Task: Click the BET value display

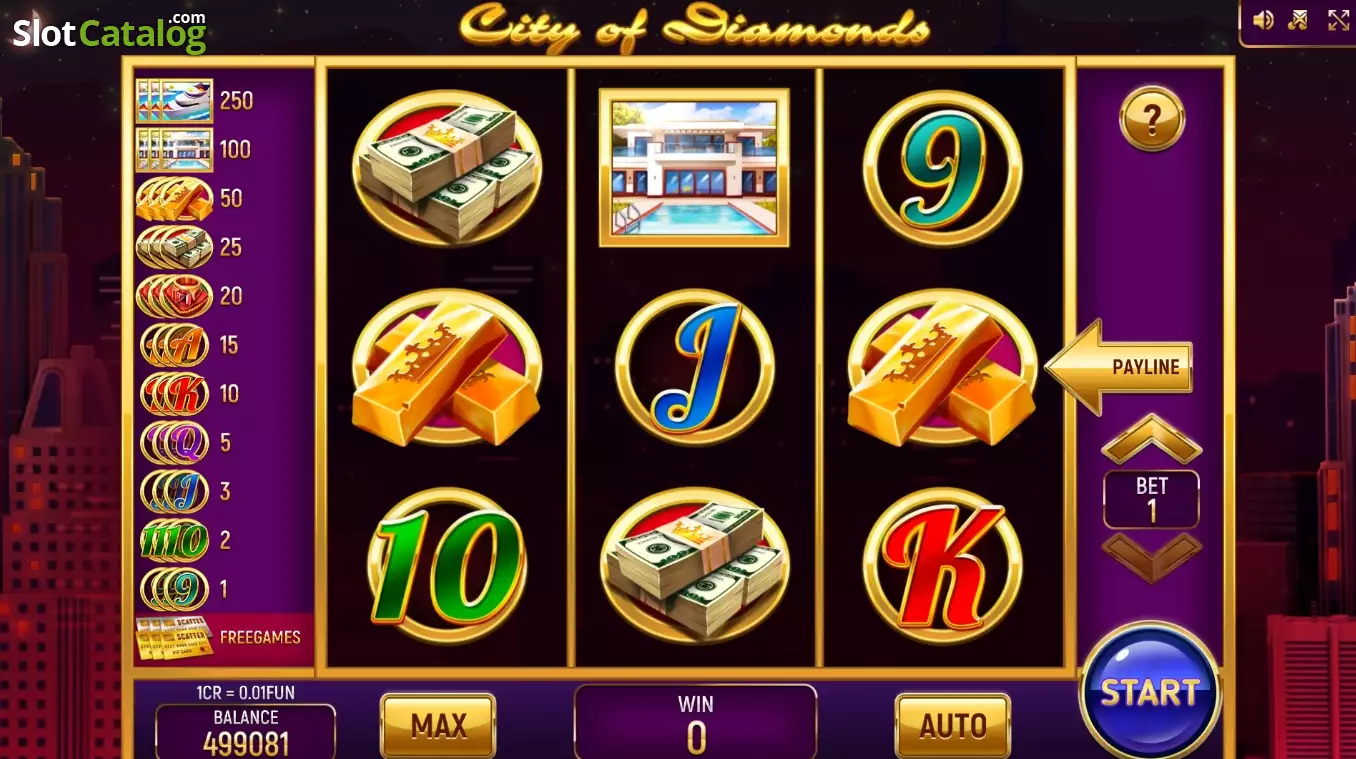Action: pyautogui.click(x=1151, y=499)
